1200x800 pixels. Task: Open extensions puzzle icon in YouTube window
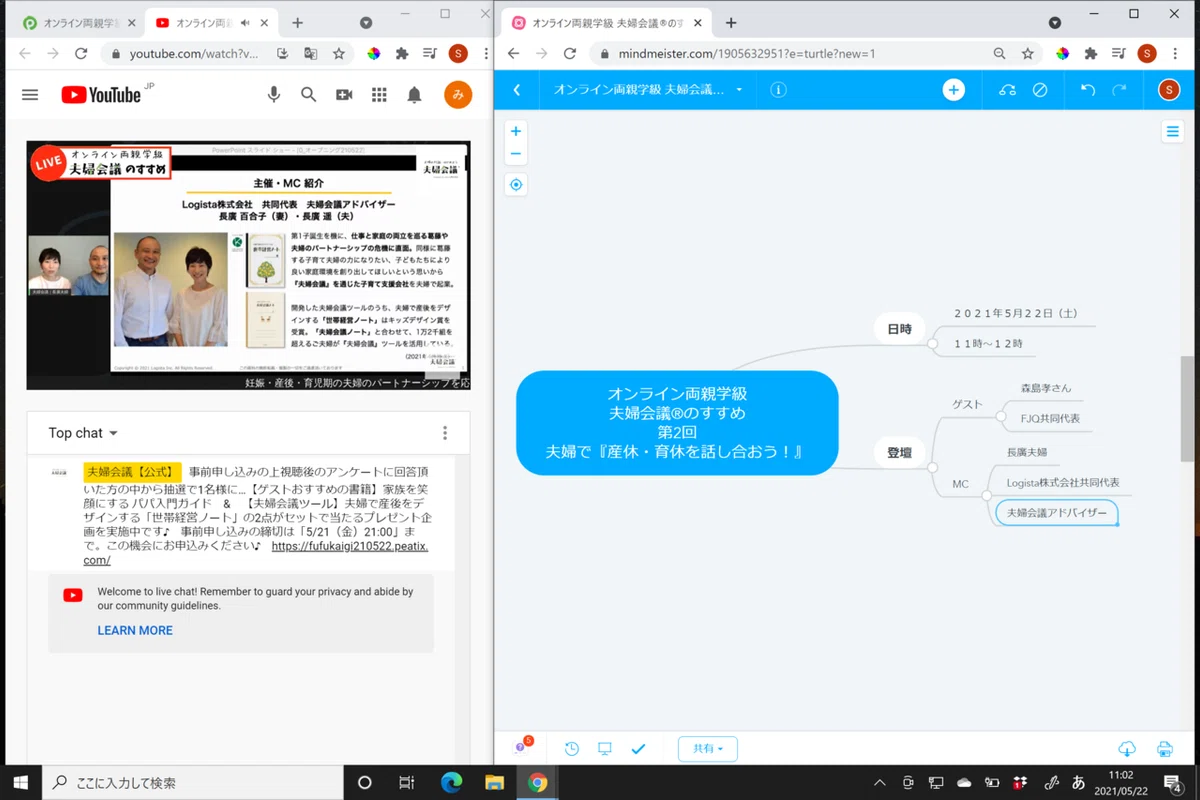tap(402, 54)
